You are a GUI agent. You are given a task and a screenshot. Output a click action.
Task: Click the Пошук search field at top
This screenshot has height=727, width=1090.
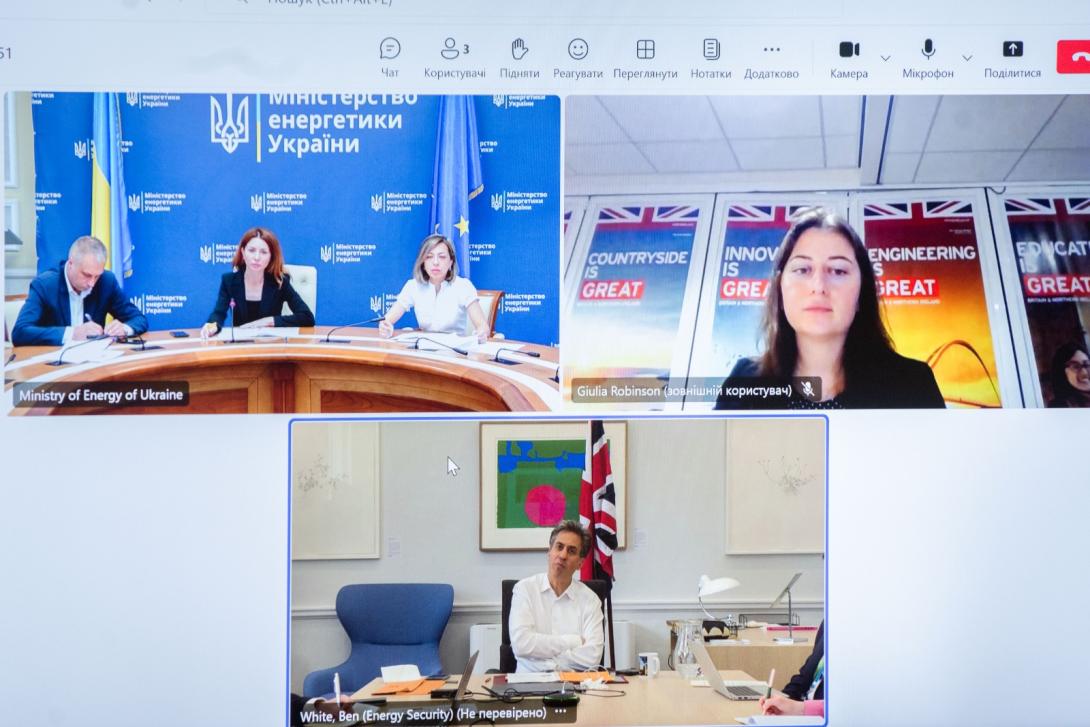pyautogui.click(x=320, y=3)
